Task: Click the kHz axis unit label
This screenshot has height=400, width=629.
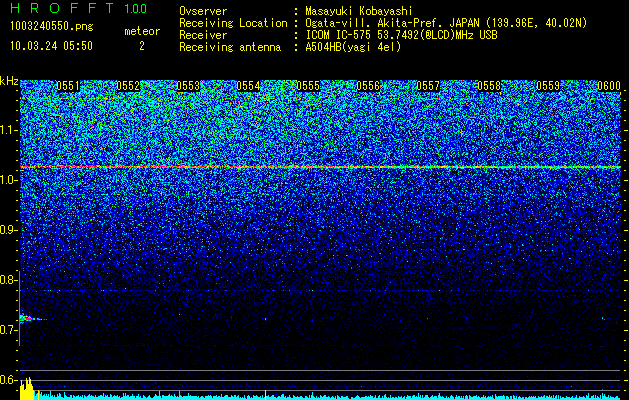Action: pos(9,81)
